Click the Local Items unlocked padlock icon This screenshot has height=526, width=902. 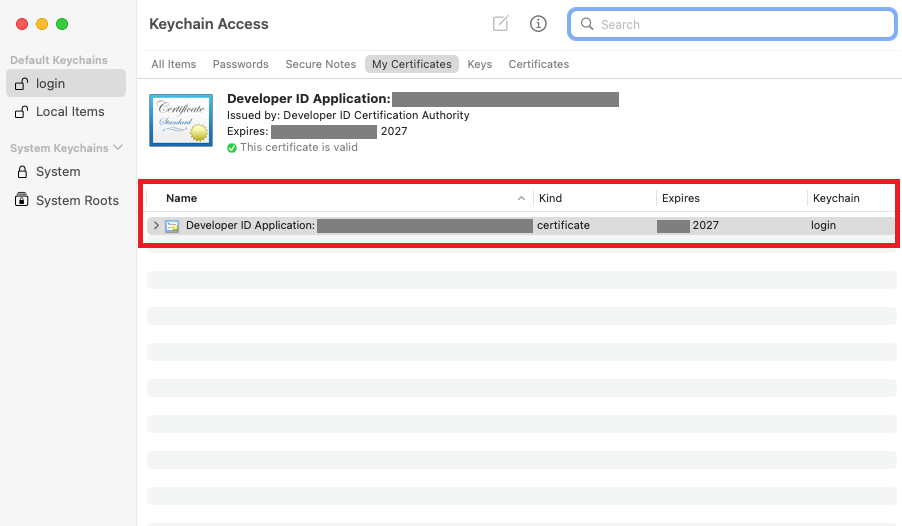pos(21,112)
